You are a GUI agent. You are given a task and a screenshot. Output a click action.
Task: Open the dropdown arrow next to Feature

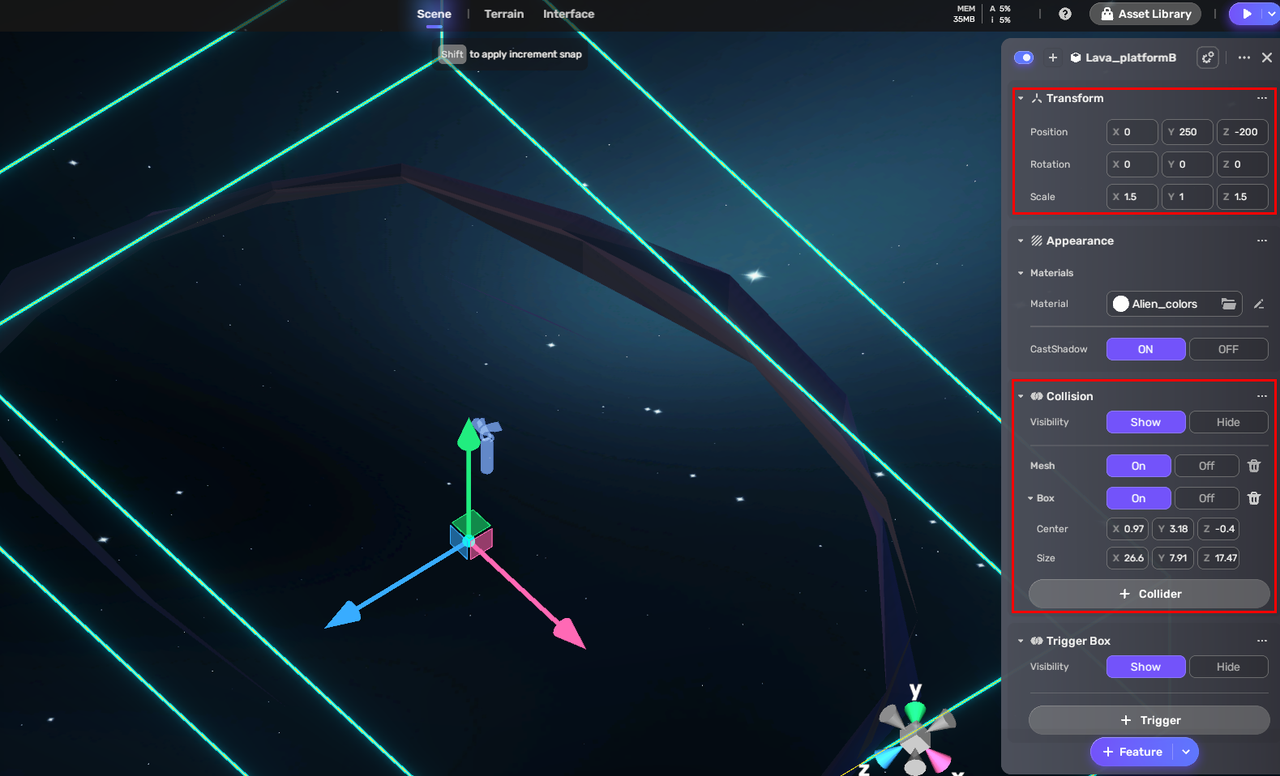coord(1186,752)
